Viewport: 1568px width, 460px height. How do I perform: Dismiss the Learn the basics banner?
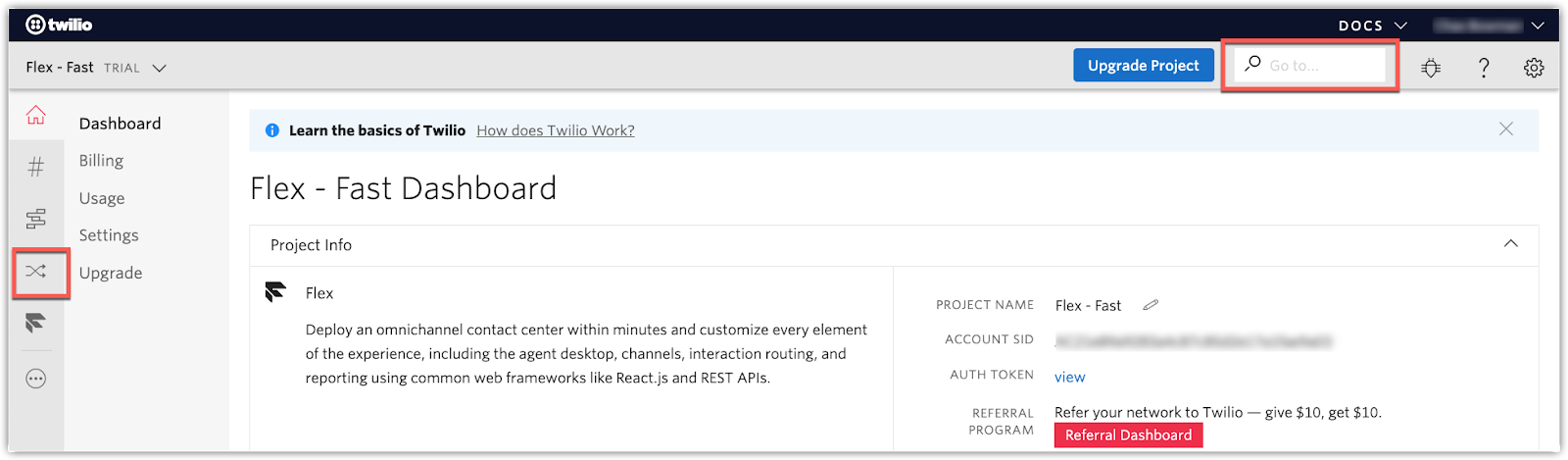1506,129
